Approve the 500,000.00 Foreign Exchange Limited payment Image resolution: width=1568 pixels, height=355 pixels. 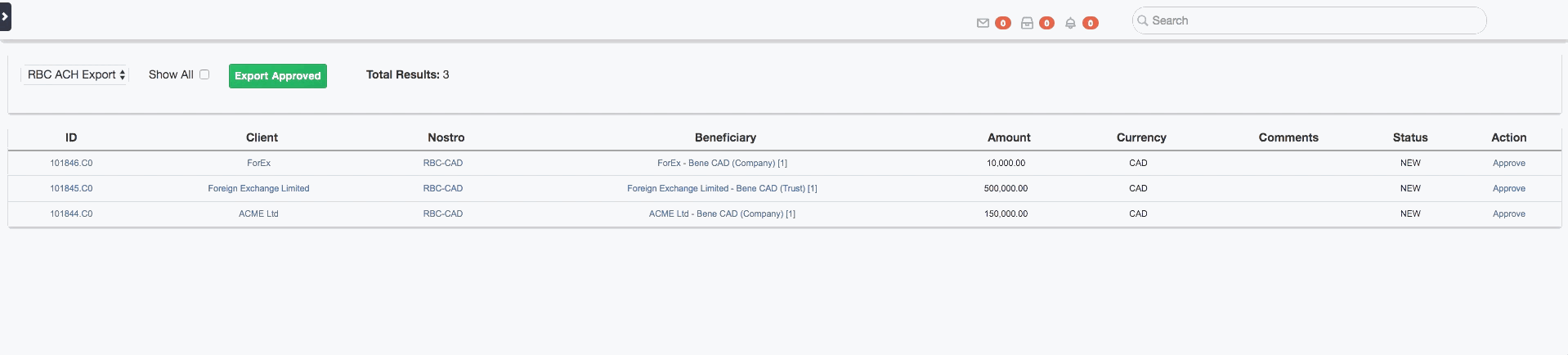[x=1509, y=189]
